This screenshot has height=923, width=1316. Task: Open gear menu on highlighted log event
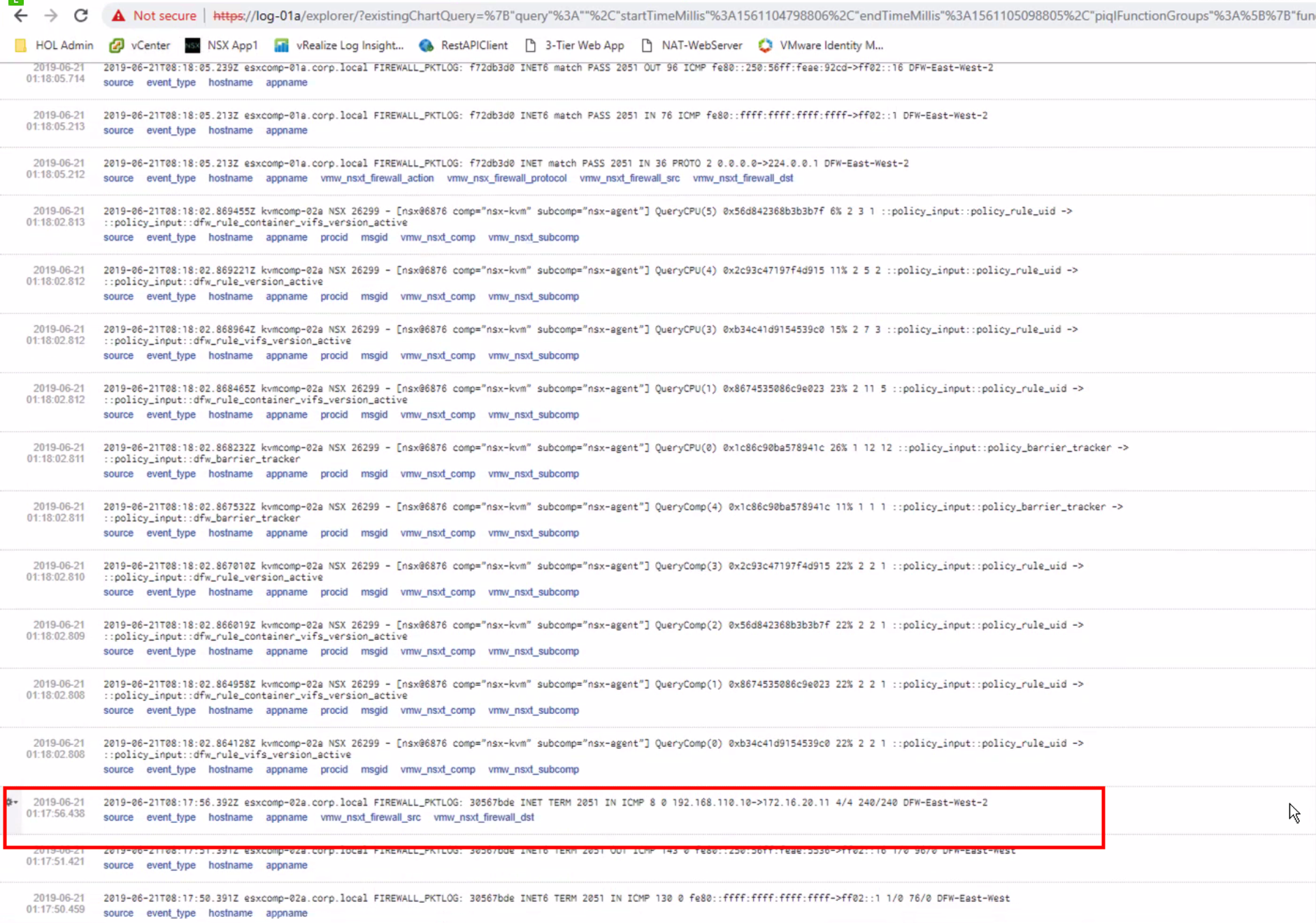tap(11, 802)
